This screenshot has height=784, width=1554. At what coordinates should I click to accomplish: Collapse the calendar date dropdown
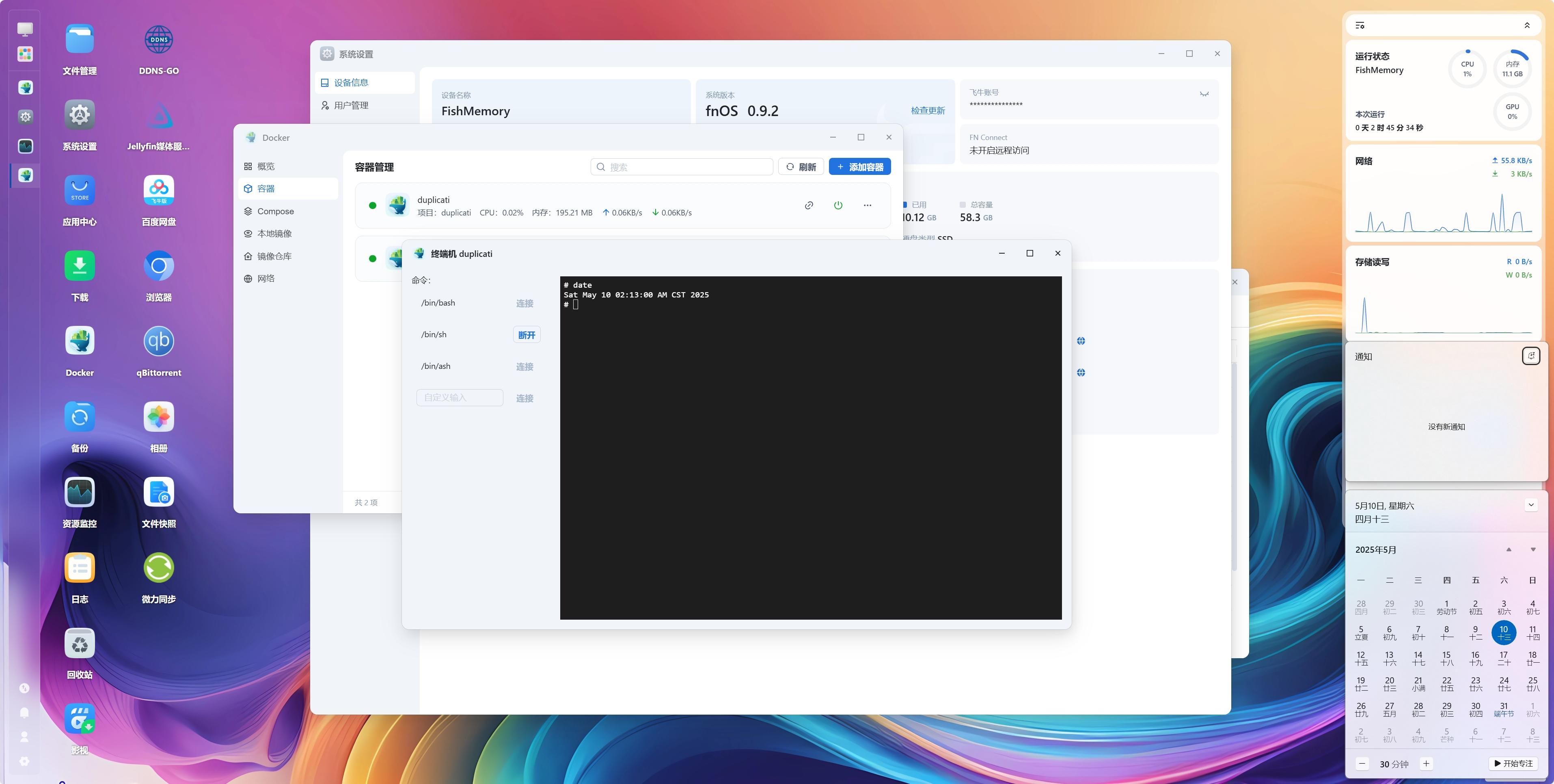coord(1531,505)
